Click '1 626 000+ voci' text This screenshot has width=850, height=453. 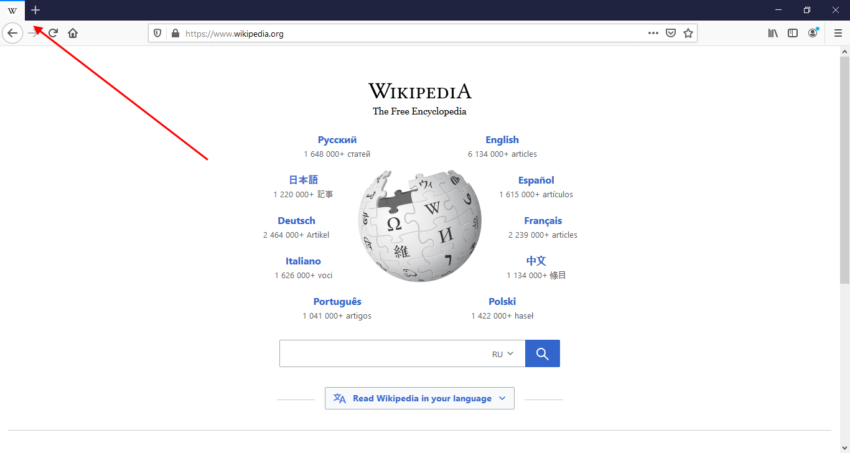tap(303, 275)
